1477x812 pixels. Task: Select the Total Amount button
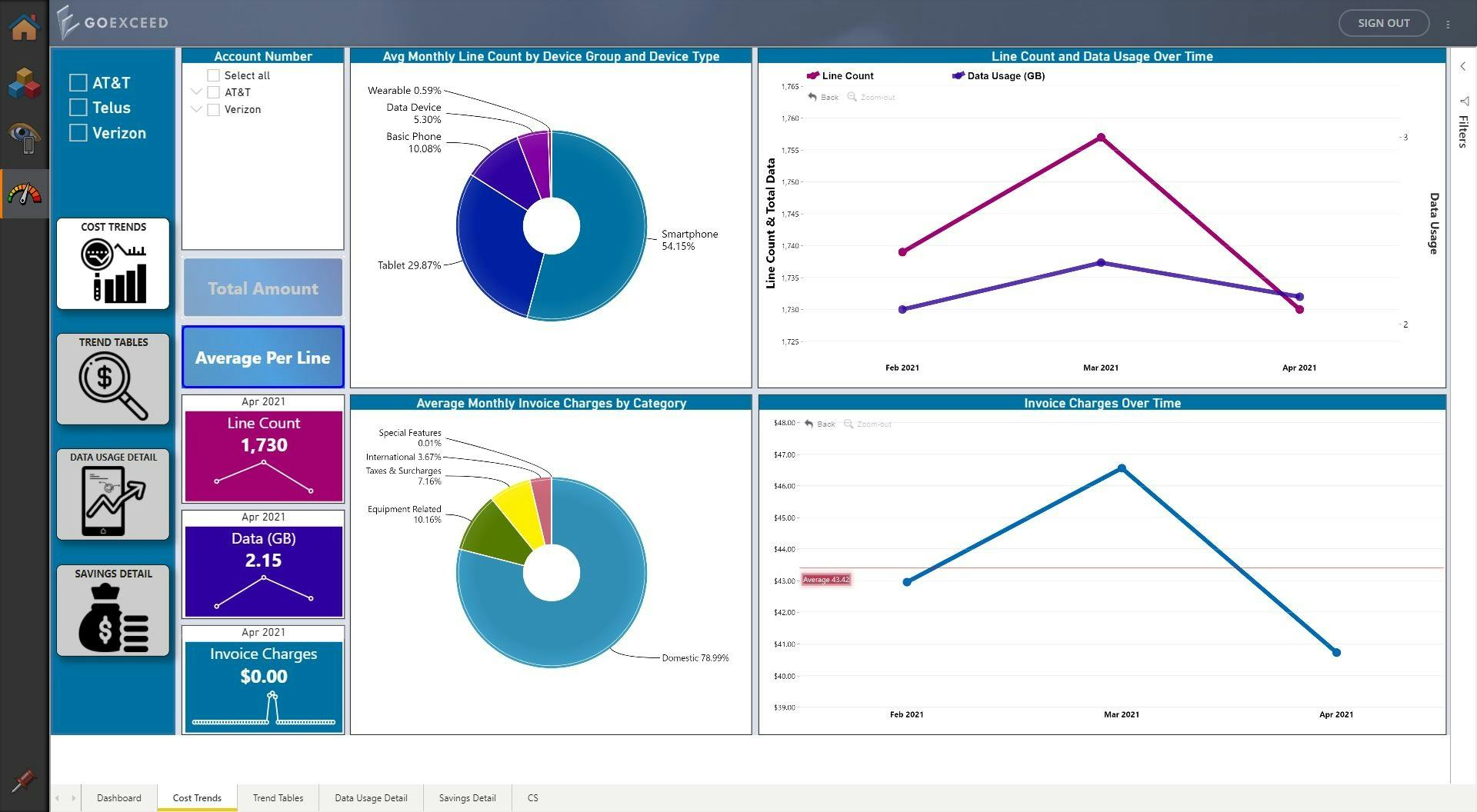click(x=262, y=288)
